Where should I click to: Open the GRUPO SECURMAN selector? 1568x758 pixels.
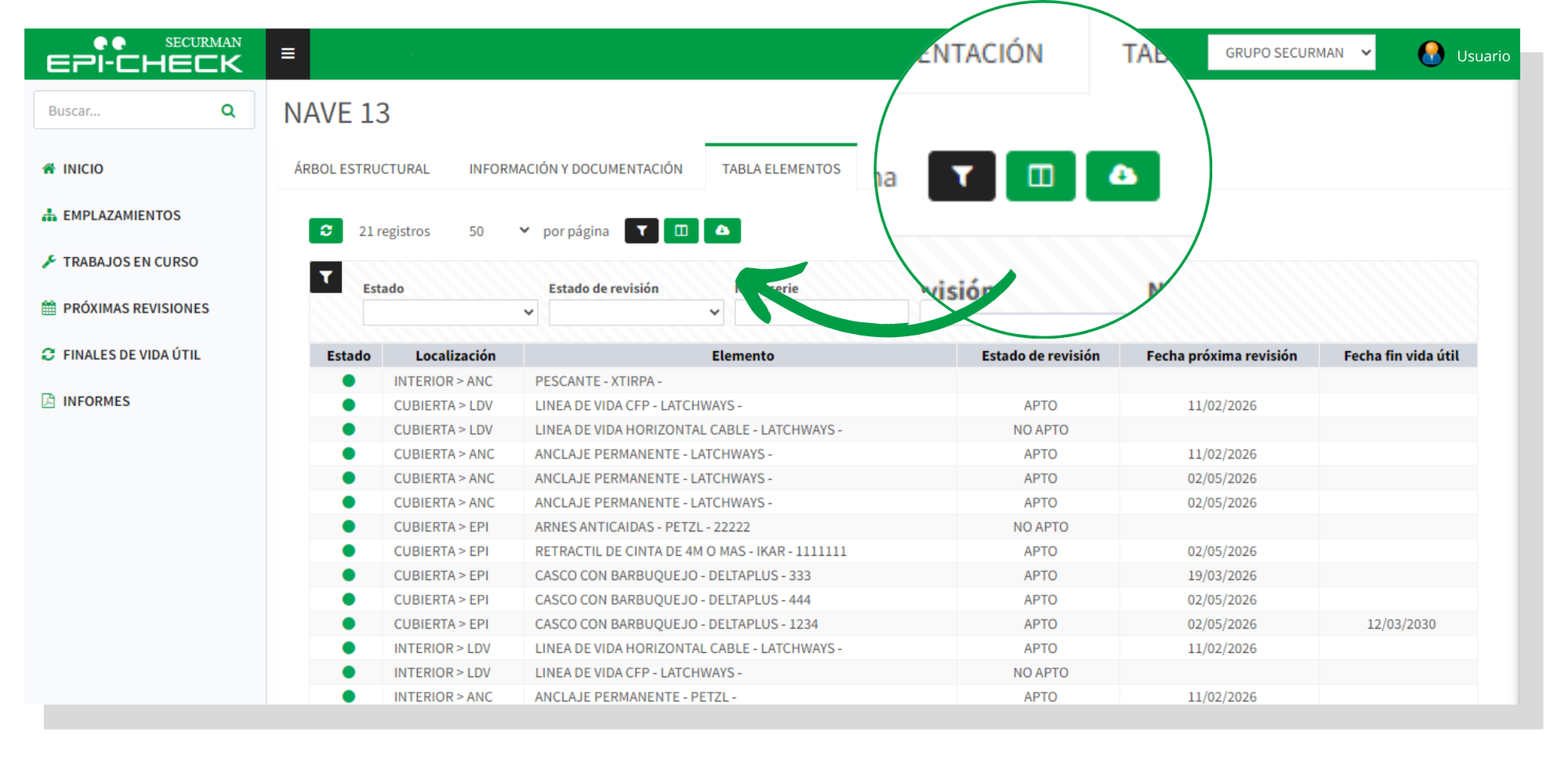tap(1290, 53)
